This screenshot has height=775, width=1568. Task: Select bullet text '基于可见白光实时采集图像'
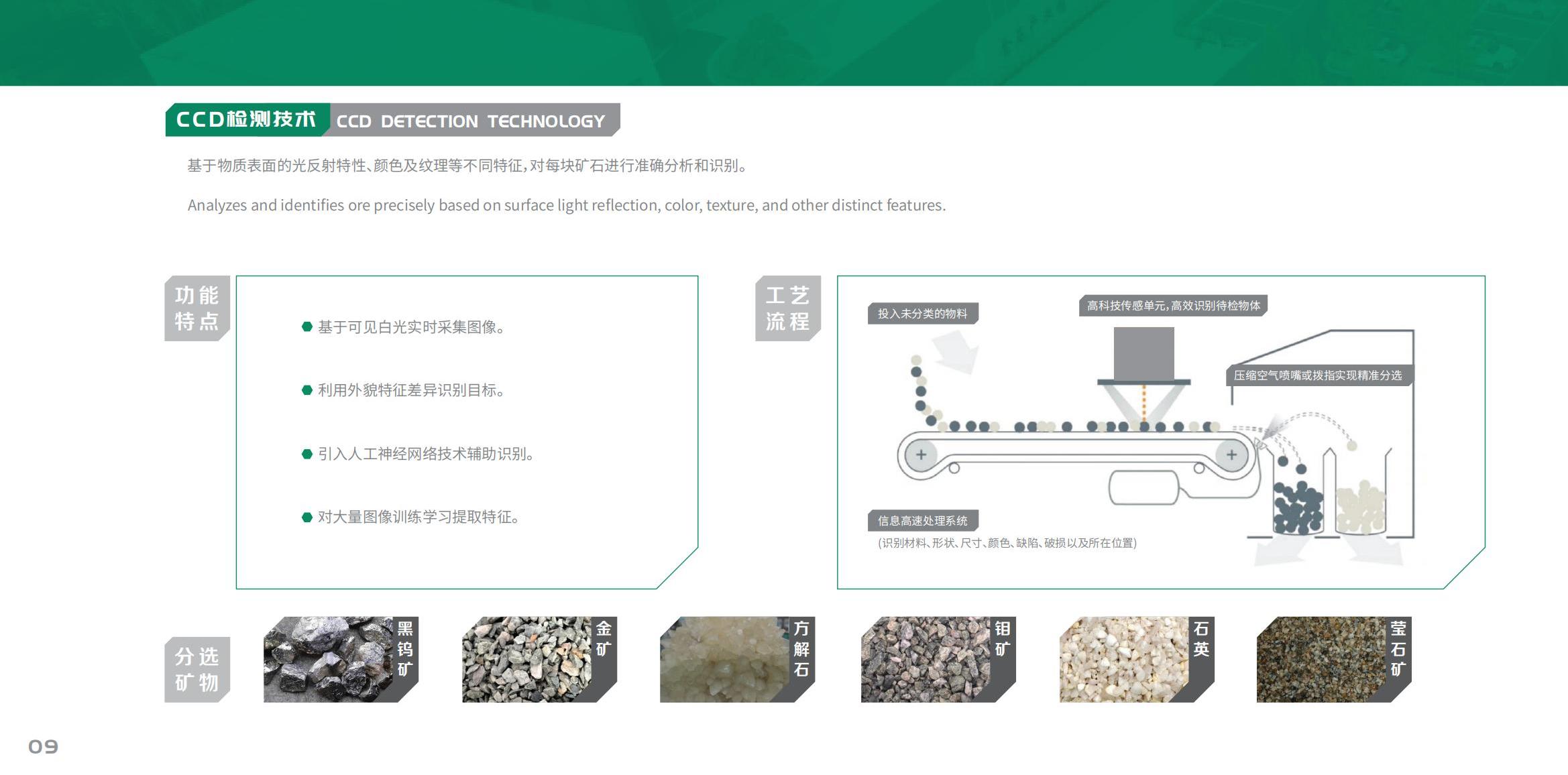(x=411, y=327)
